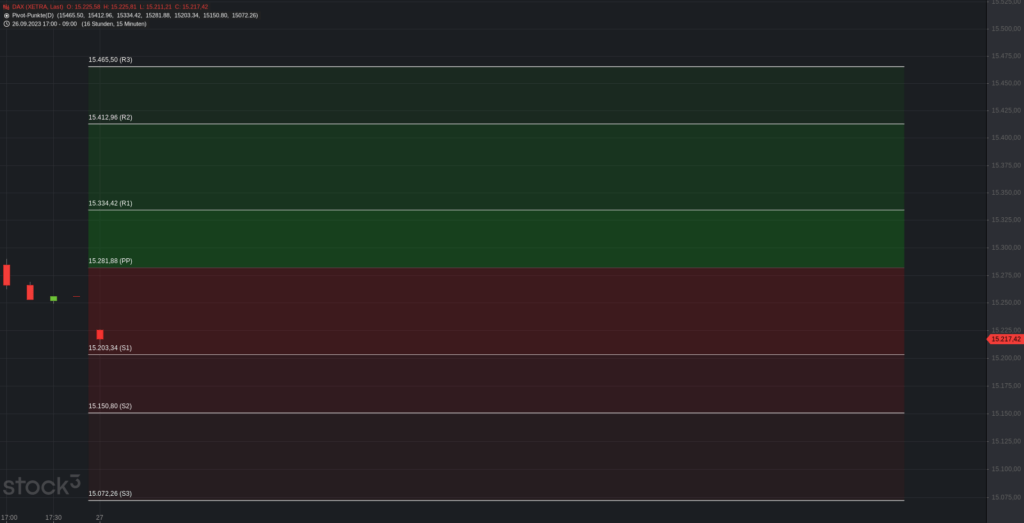Click the 17:30 time axis marker
Screen dimensions: 1024x523
[x=54, y=517]
